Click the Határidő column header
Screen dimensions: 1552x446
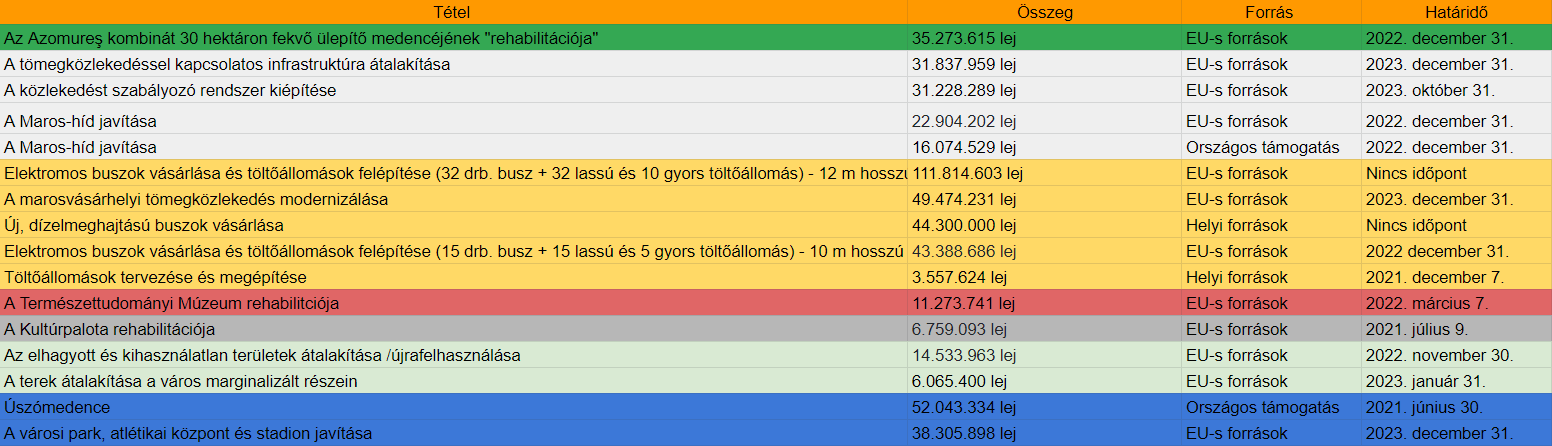click(x=1456, y=12)
